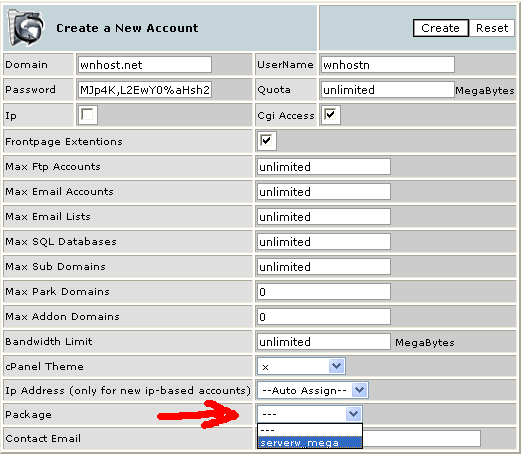Click the Reset button
The image size is (522, 457).
click(x=492, y=28)
